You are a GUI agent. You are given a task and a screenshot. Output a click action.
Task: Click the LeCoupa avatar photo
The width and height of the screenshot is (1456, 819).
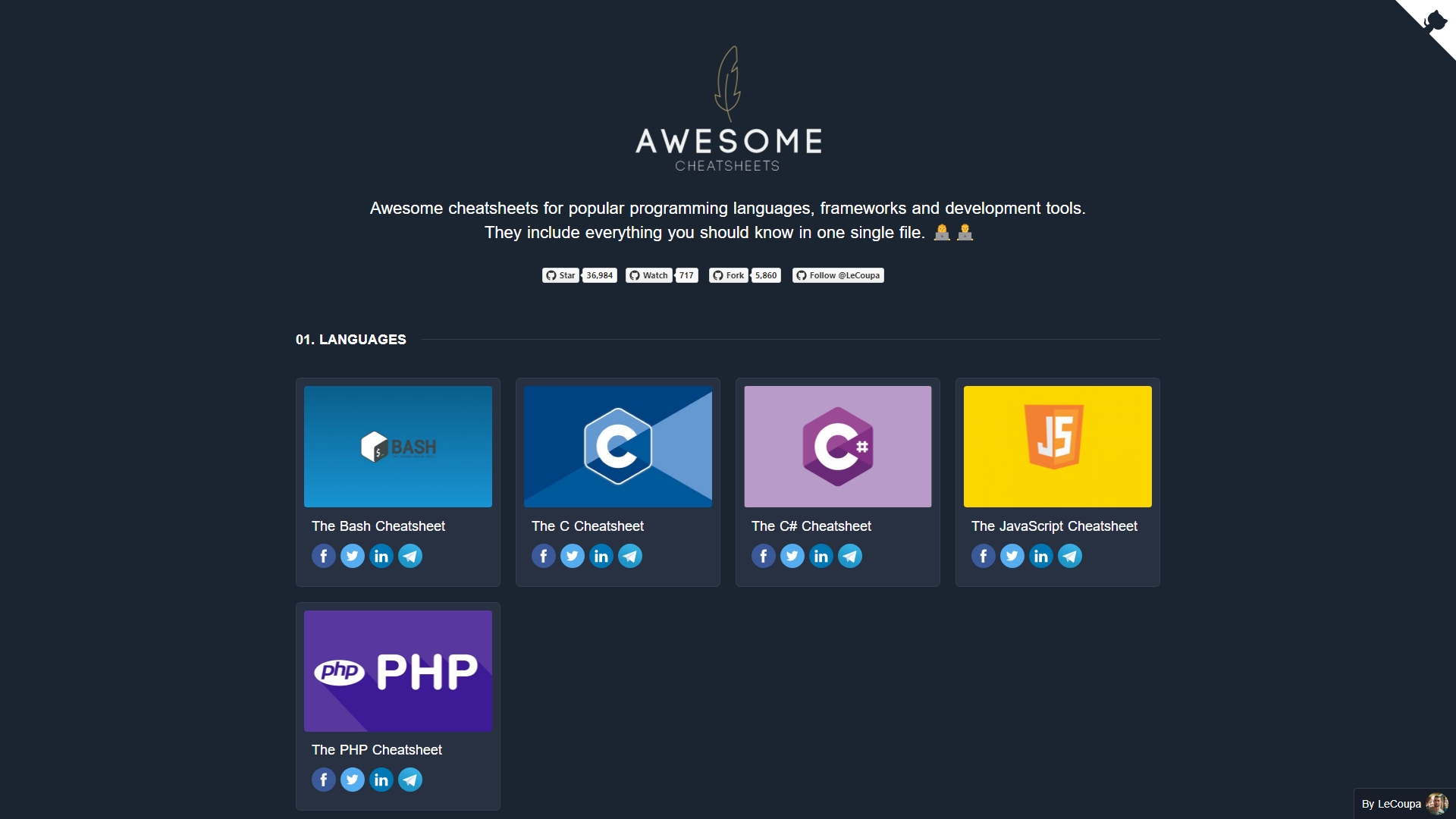point(1437,804)
